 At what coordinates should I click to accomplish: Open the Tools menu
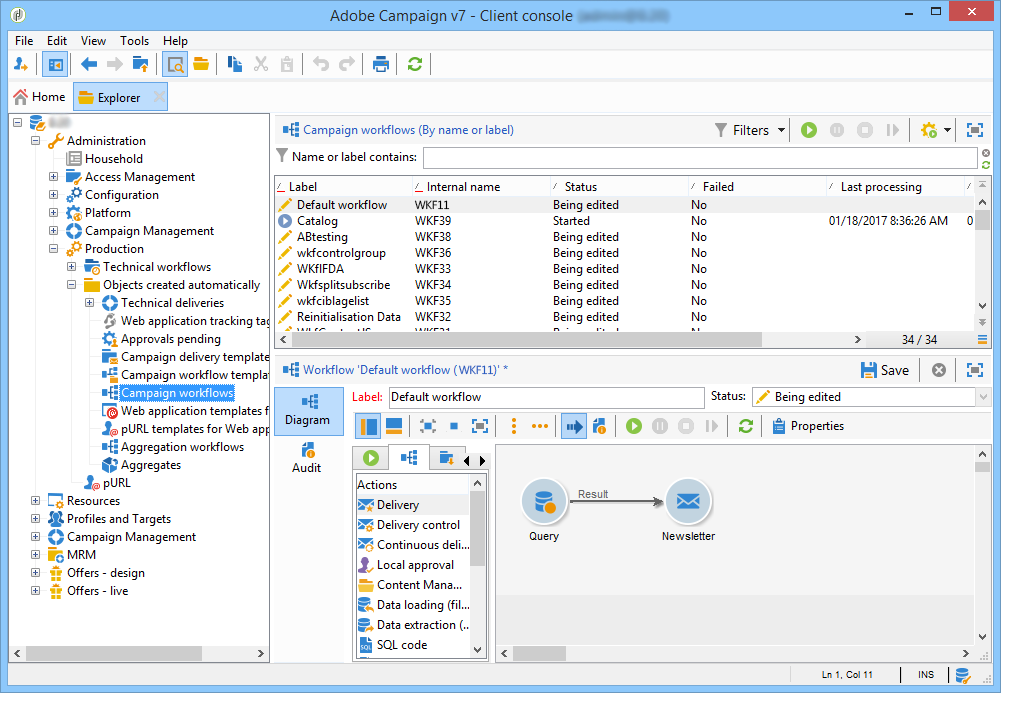coord(134,41)
